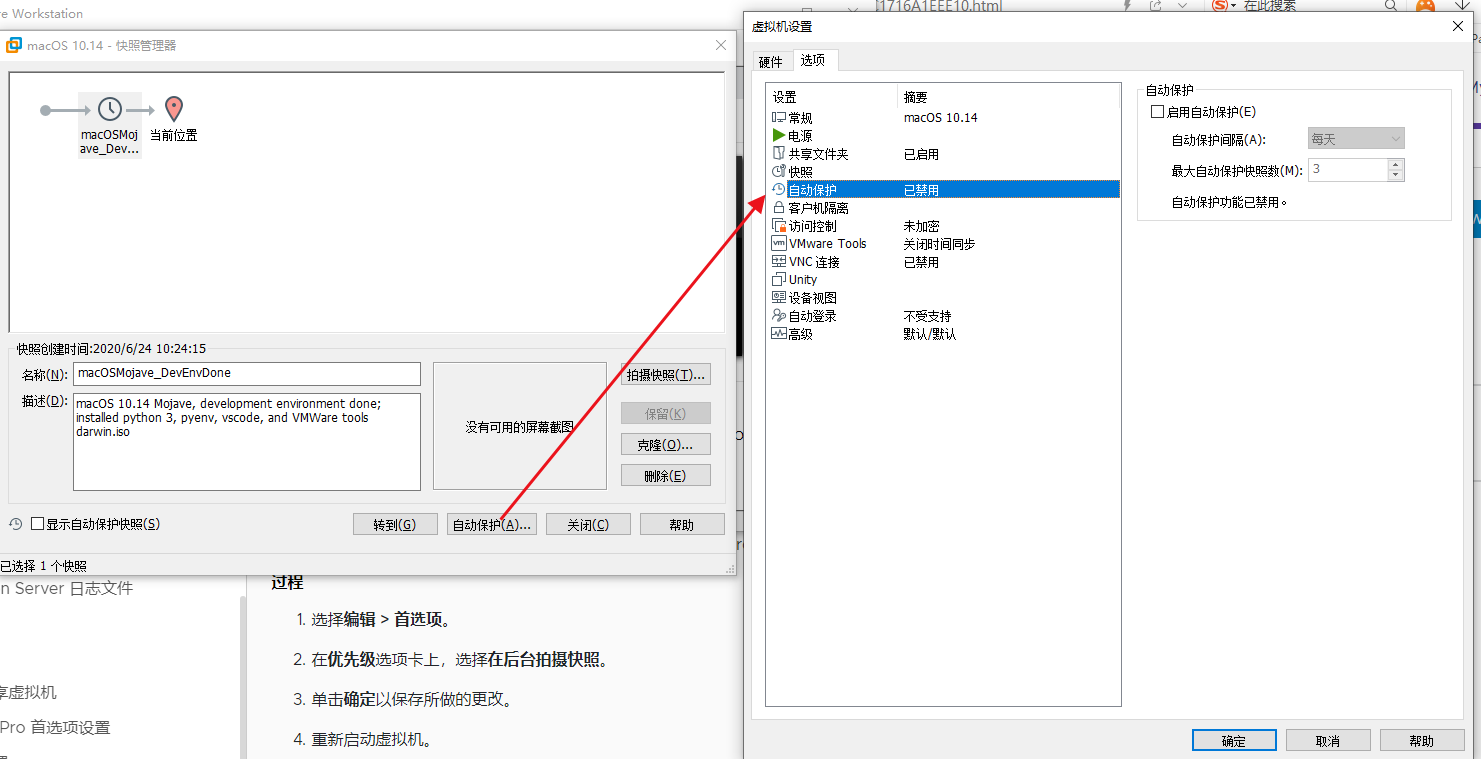Click 关闭(C) in snapshot manager

tap(588, 525)
